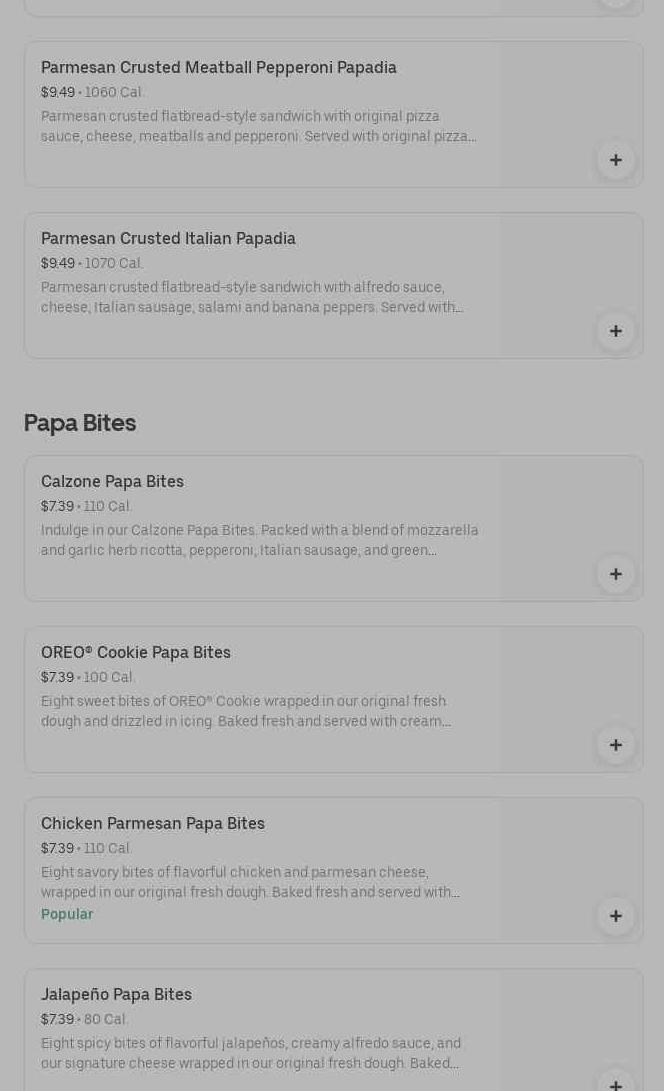Add Parmesan Crusted Meatball Pepperoni Papadia to cart
This screenshot has height=1091, width=664.
(615, 160)
